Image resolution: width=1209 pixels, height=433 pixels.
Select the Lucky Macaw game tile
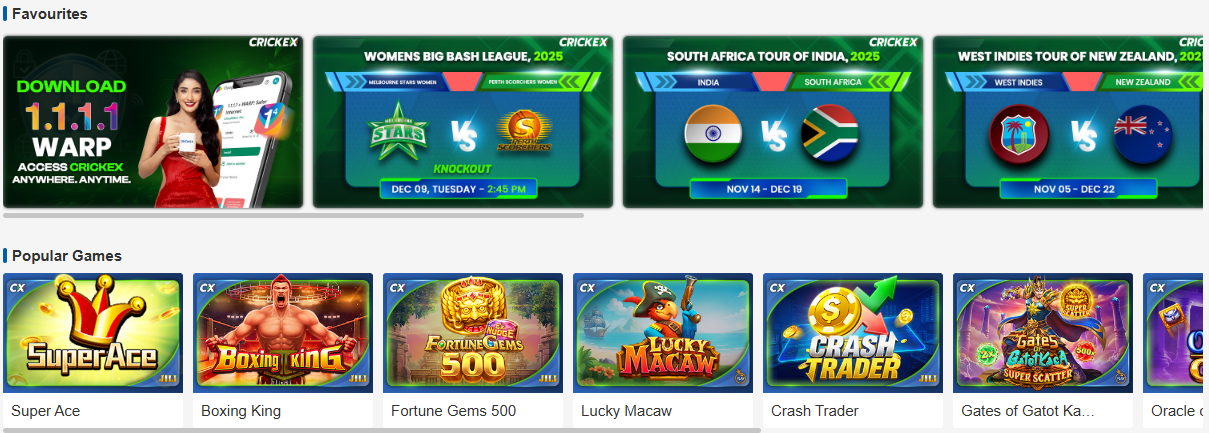(x=663, y=333)
